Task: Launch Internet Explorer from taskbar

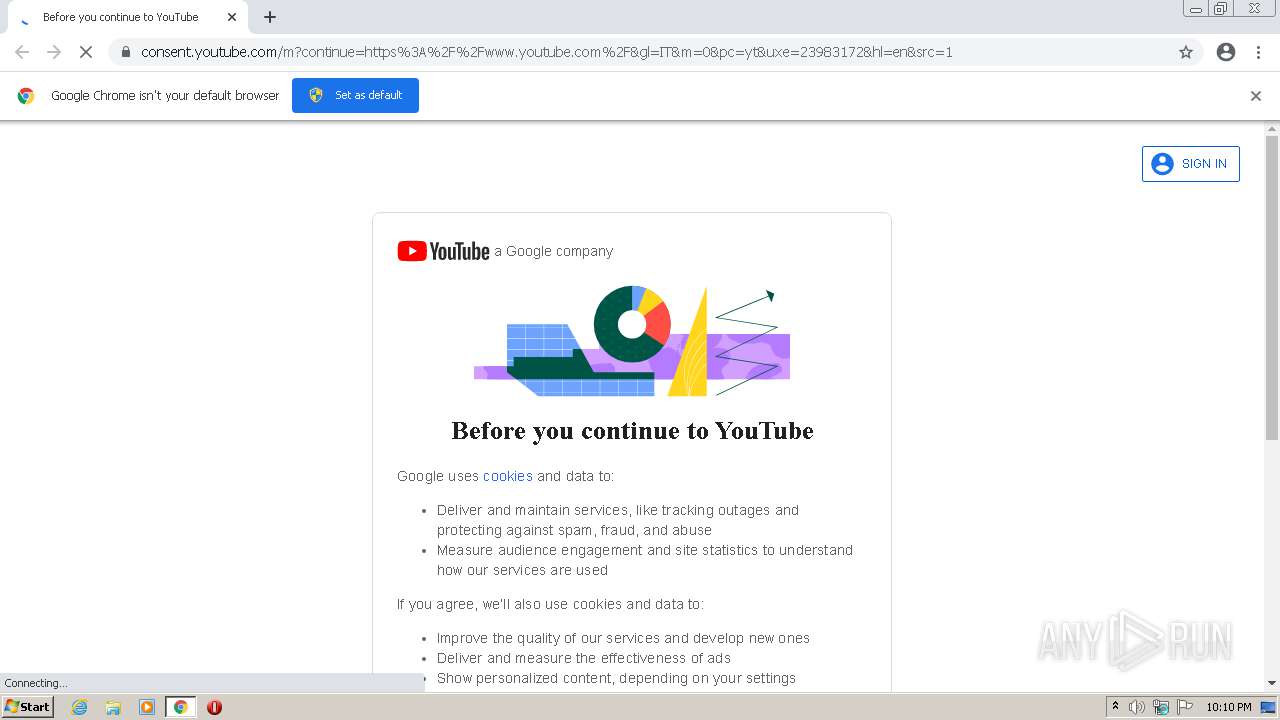Action: [79, 707]
